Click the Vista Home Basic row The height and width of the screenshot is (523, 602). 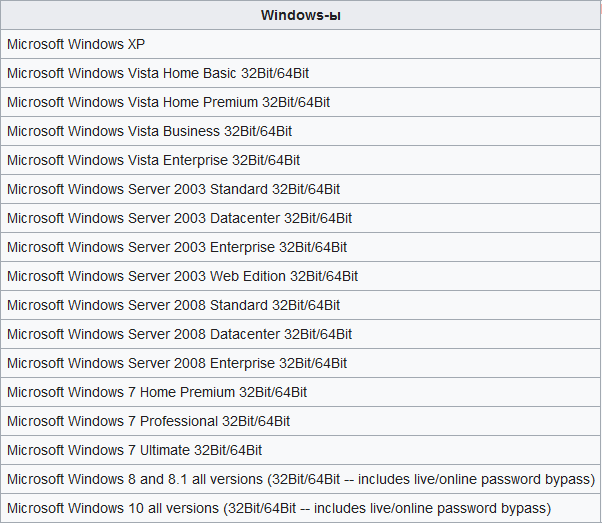coord(165,73)
